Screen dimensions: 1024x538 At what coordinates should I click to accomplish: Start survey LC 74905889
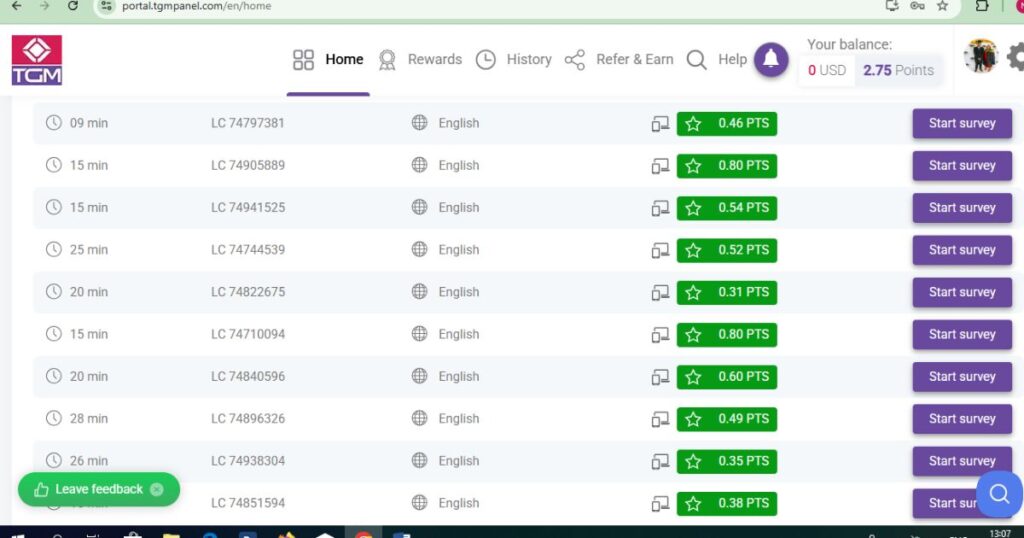(x=962, y=166)
